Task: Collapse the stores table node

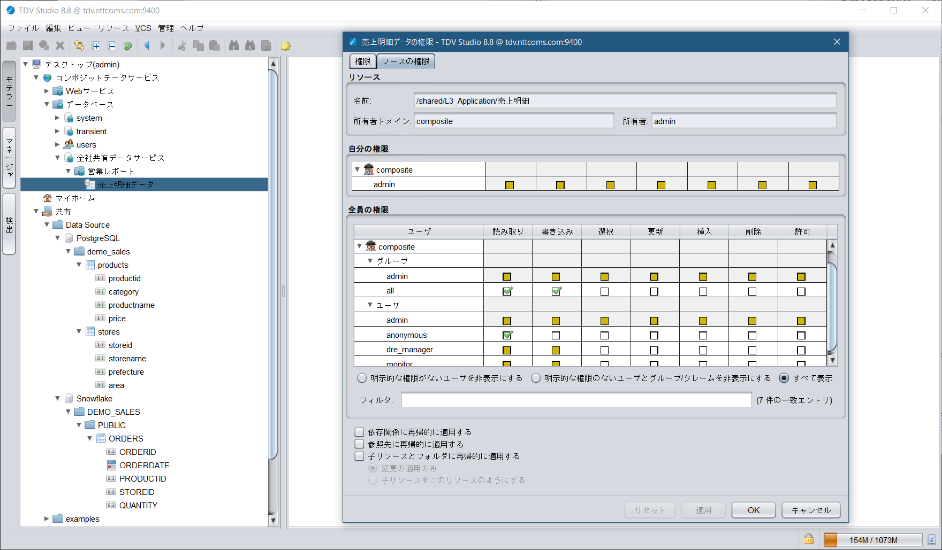Action: [79, 331]
